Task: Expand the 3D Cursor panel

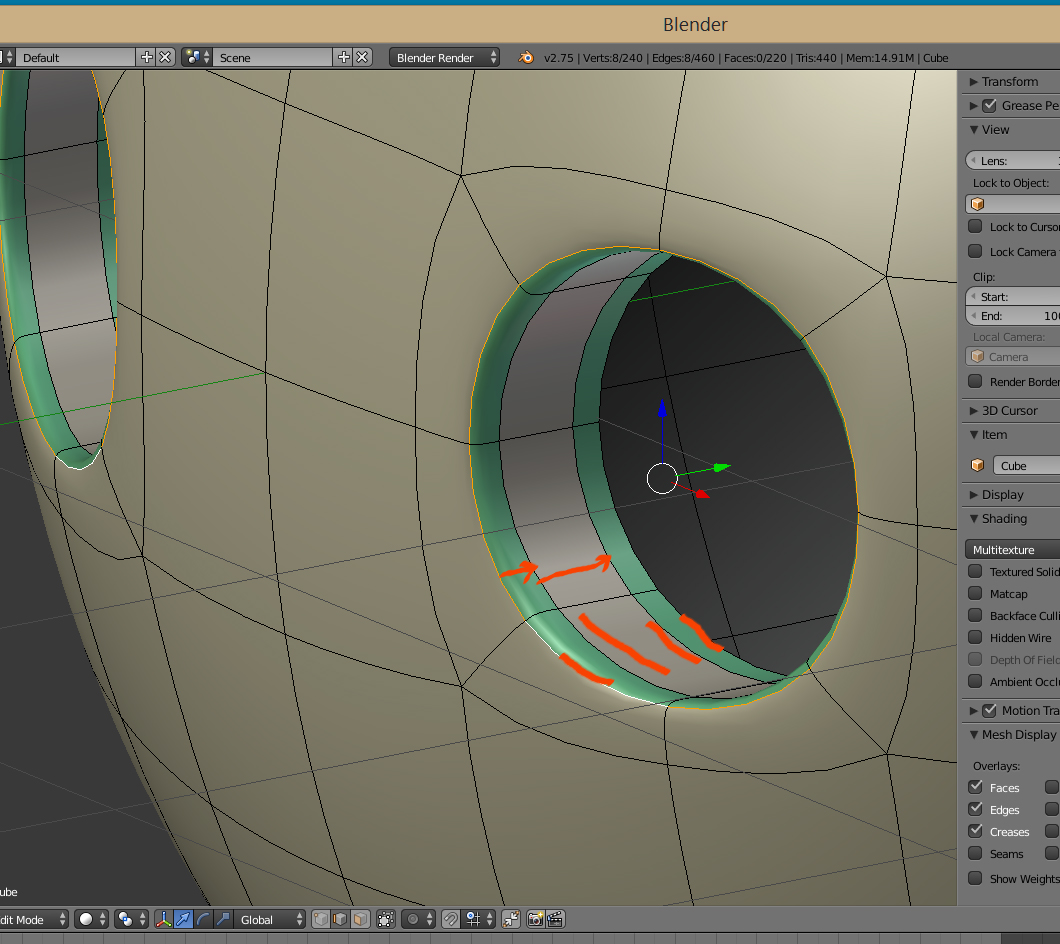Action: [1009, 411]
